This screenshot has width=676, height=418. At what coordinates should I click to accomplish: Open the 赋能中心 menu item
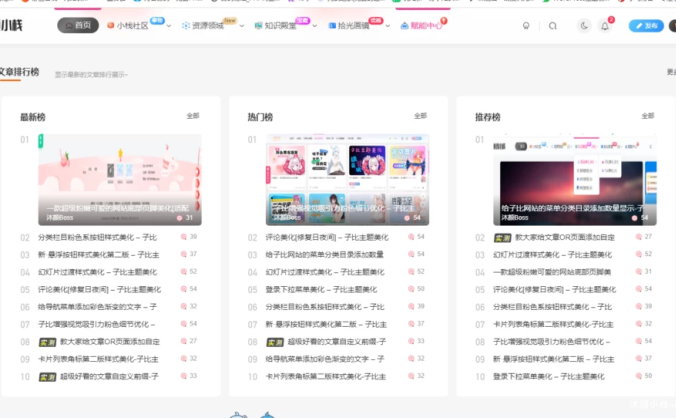pyautogui.click(x=426, y=26)
